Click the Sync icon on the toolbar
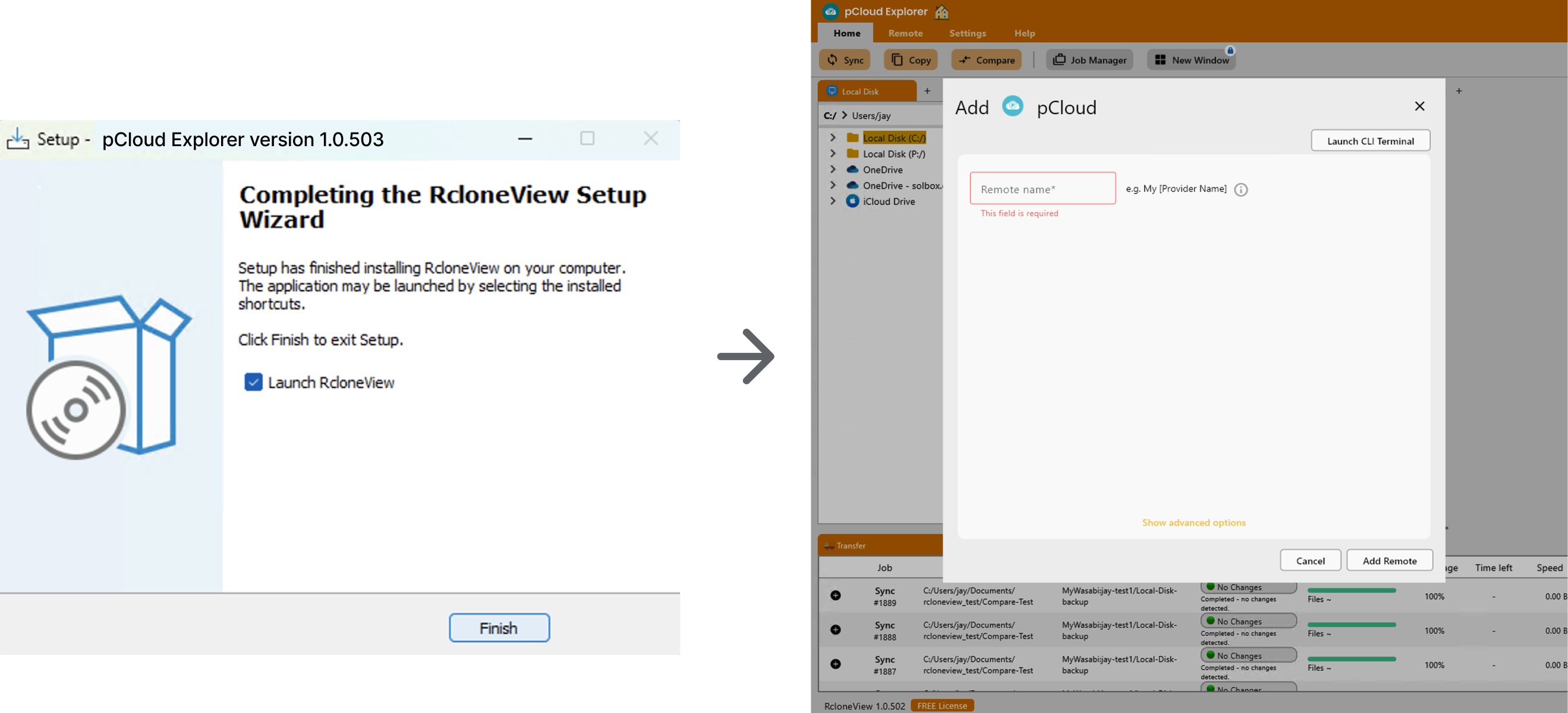This screenshot has width=1568, height=713. click(x=833, y=59)
